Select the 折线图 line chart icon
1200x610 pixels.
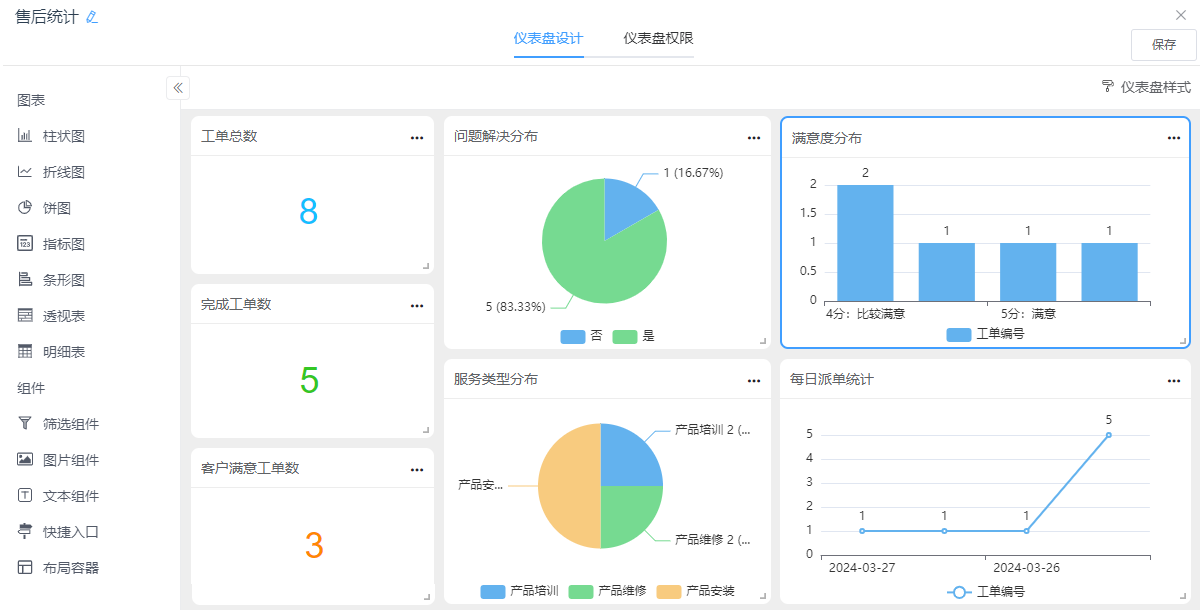tap(25, 172)
